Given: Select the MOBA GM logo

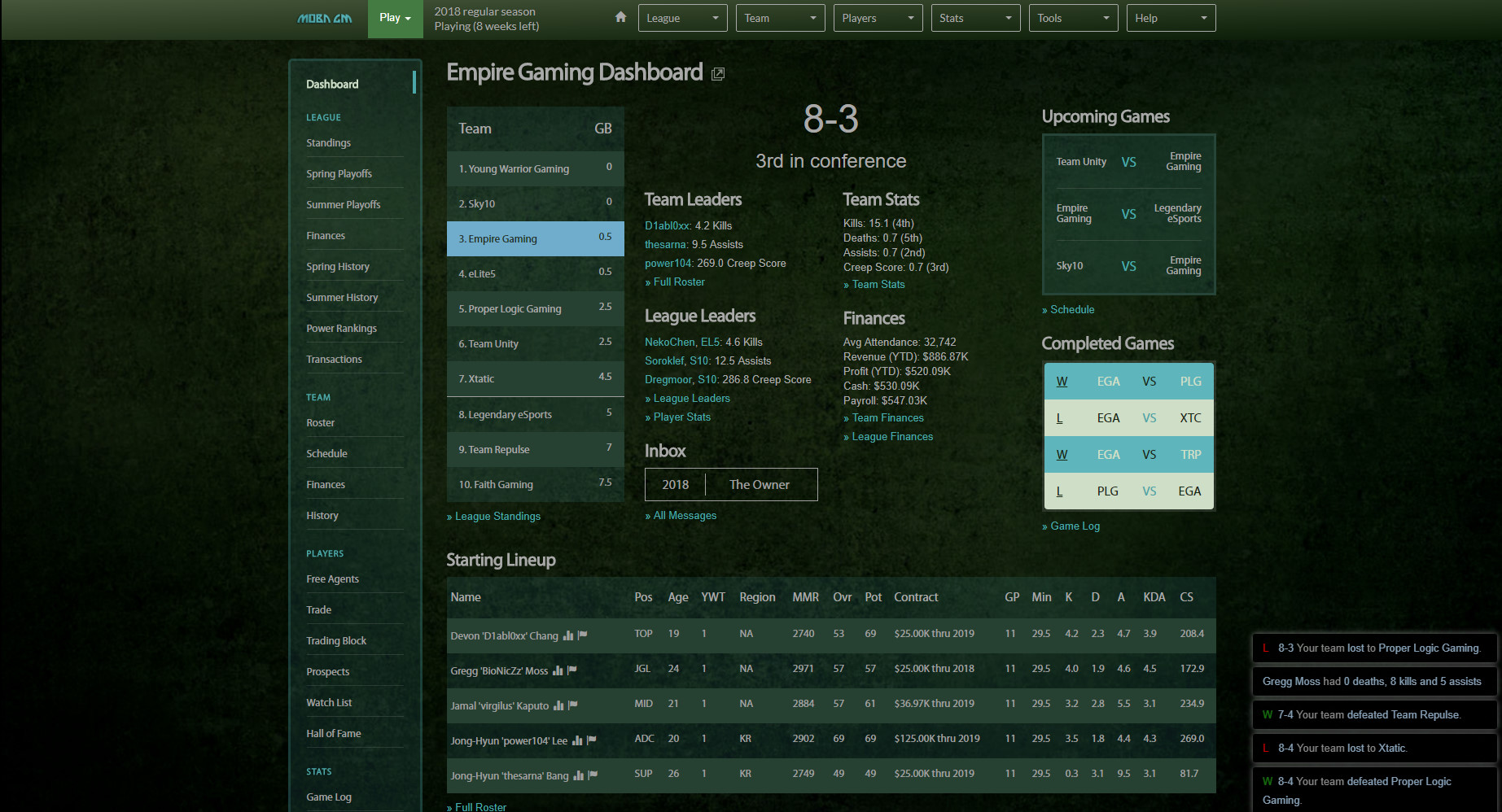Looking at the screenshot, I should pos(323,17).
